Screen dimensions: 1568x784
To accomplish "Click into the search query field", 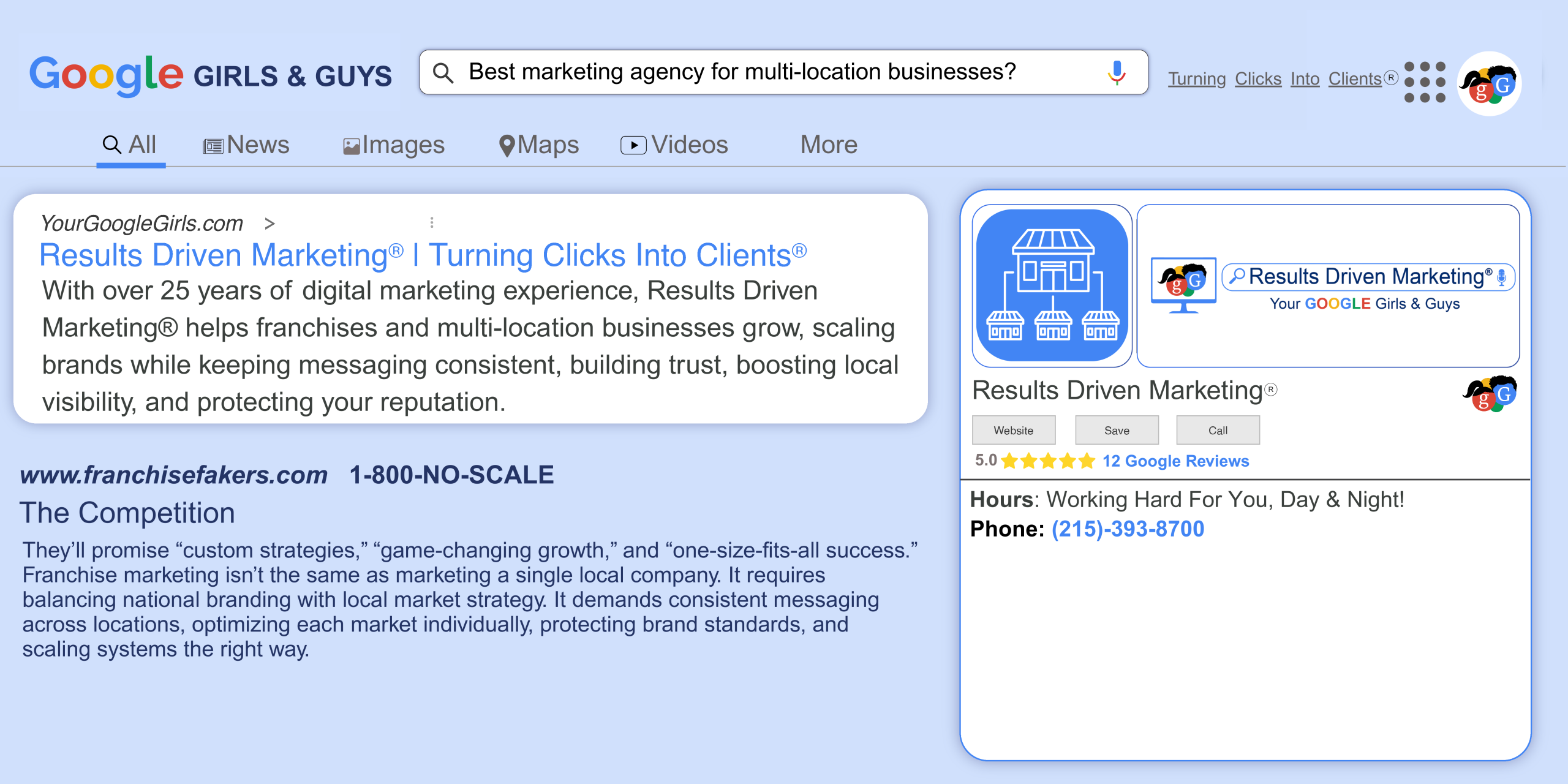I will (x=783, y=72).
